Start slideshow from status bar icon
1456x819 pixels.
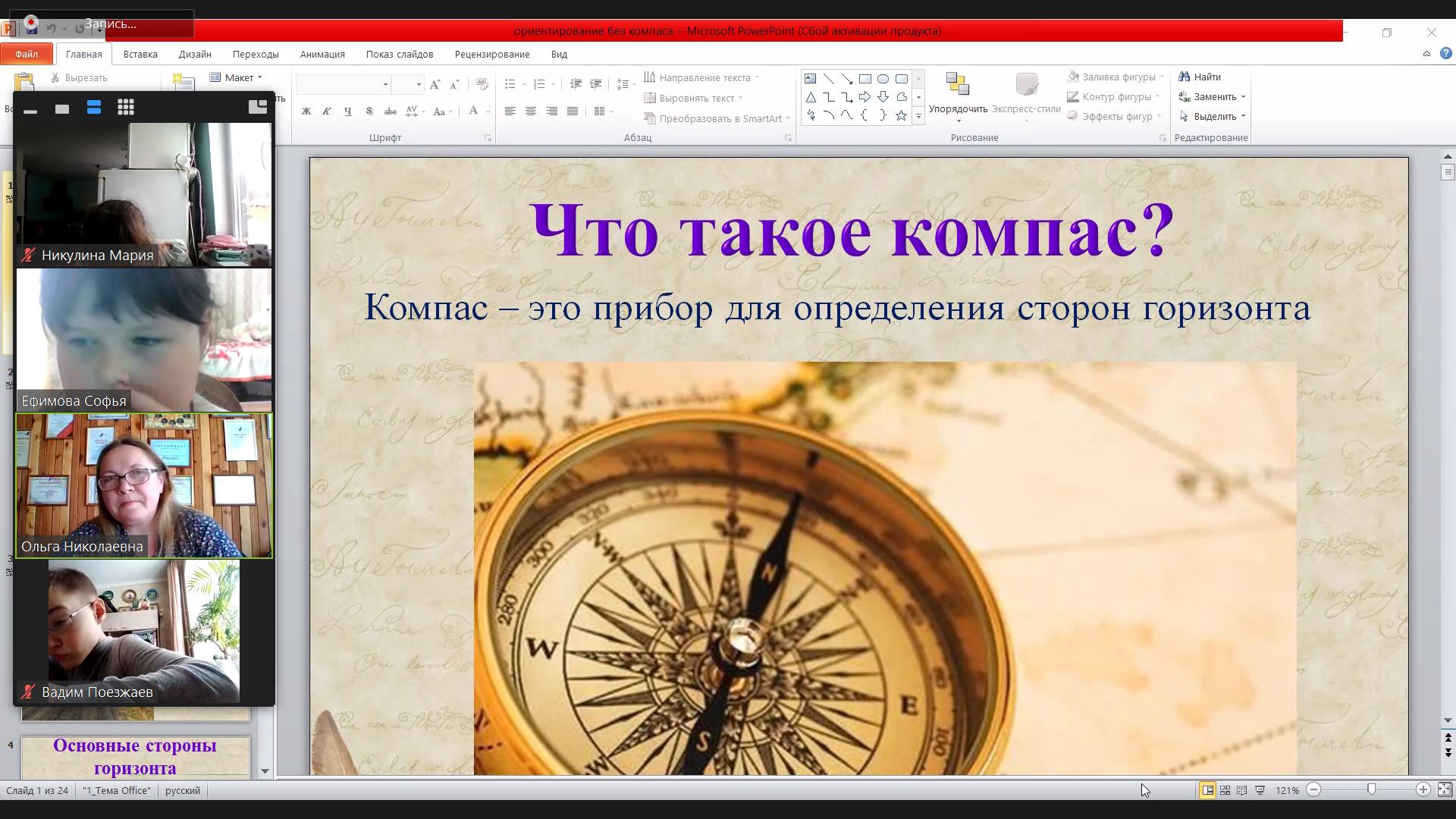[1260, 790]
